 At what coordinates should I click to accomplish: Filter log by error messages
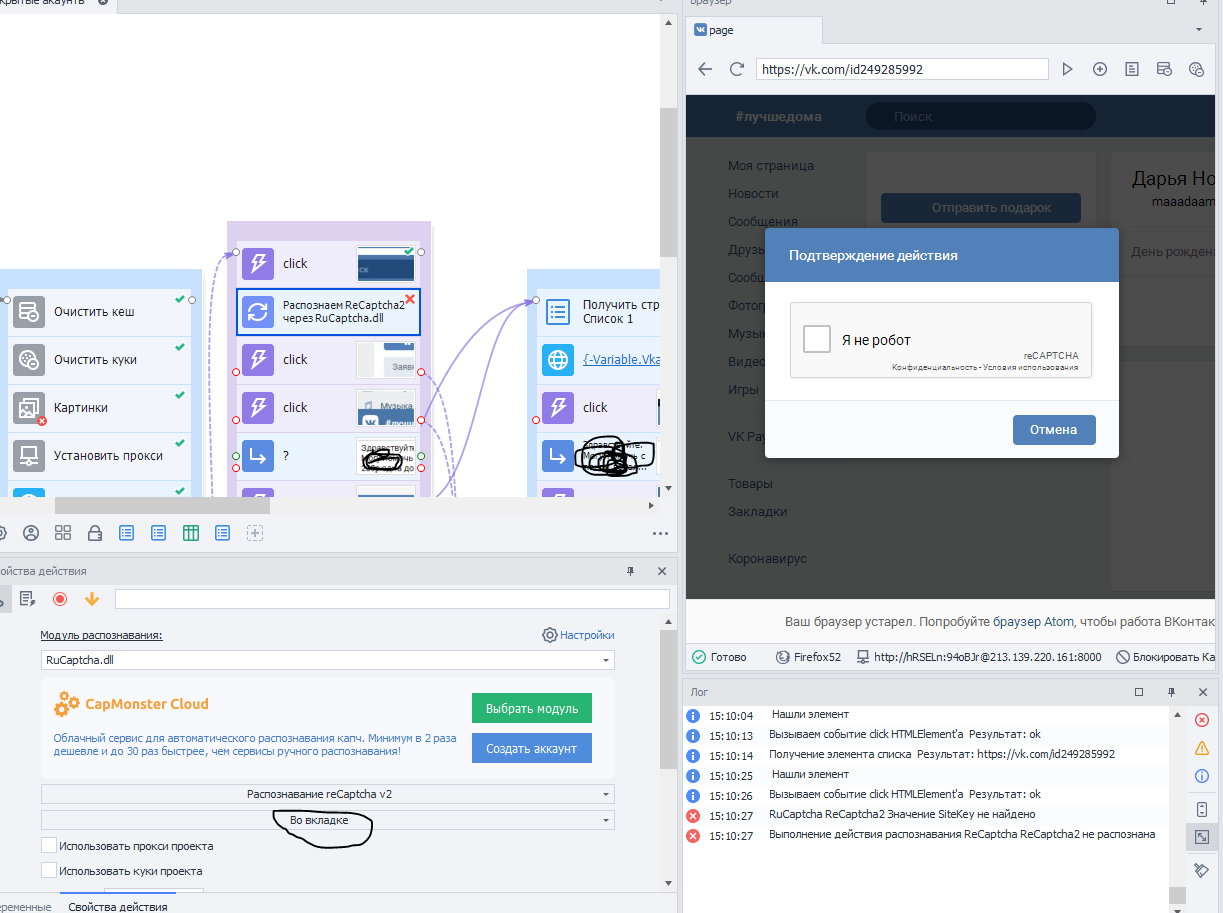click(1202, 720)
